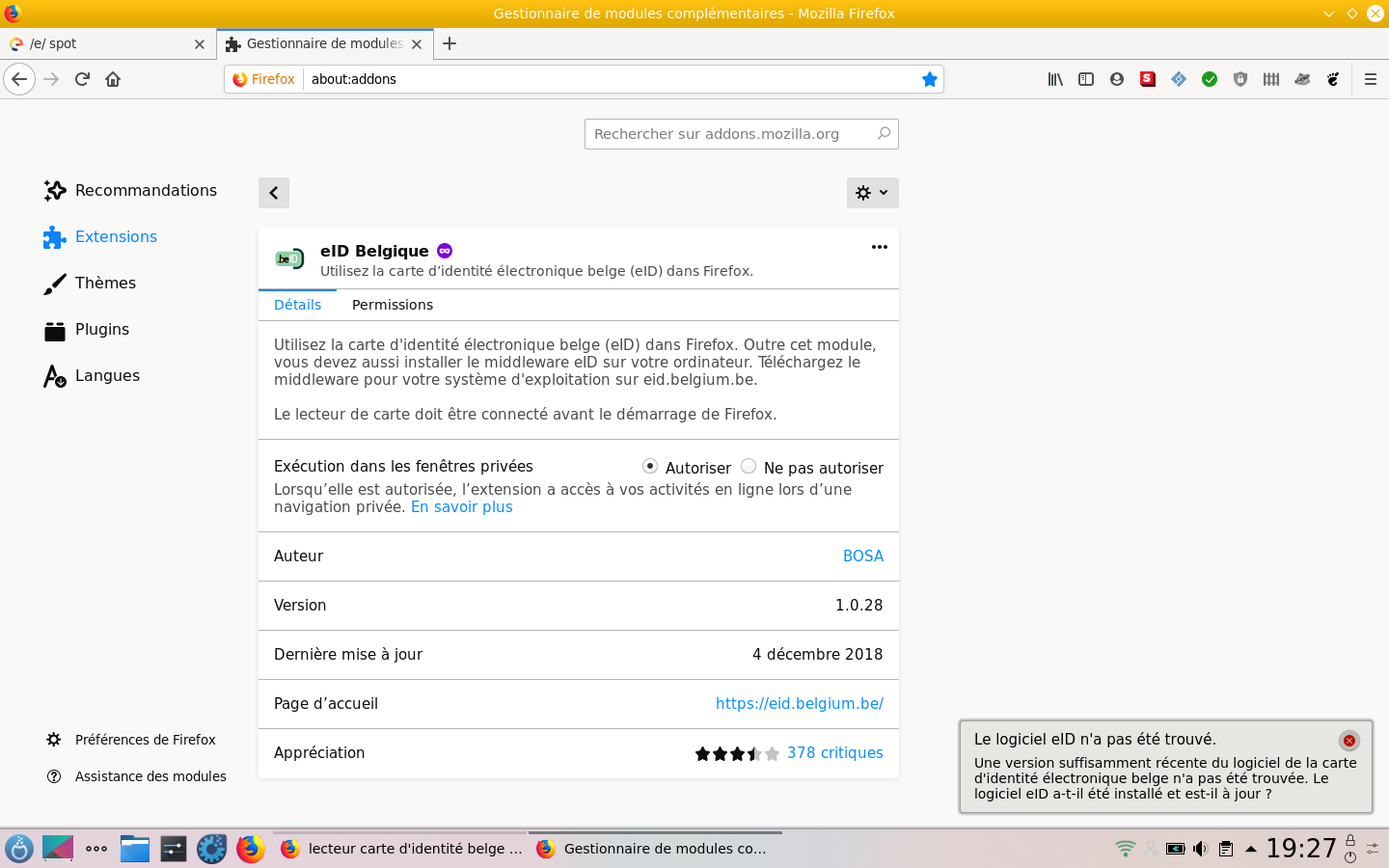Click the Firefox identity label in address bar
The width and height of the screenshot is (1389, 868).
tap(264, 79)
